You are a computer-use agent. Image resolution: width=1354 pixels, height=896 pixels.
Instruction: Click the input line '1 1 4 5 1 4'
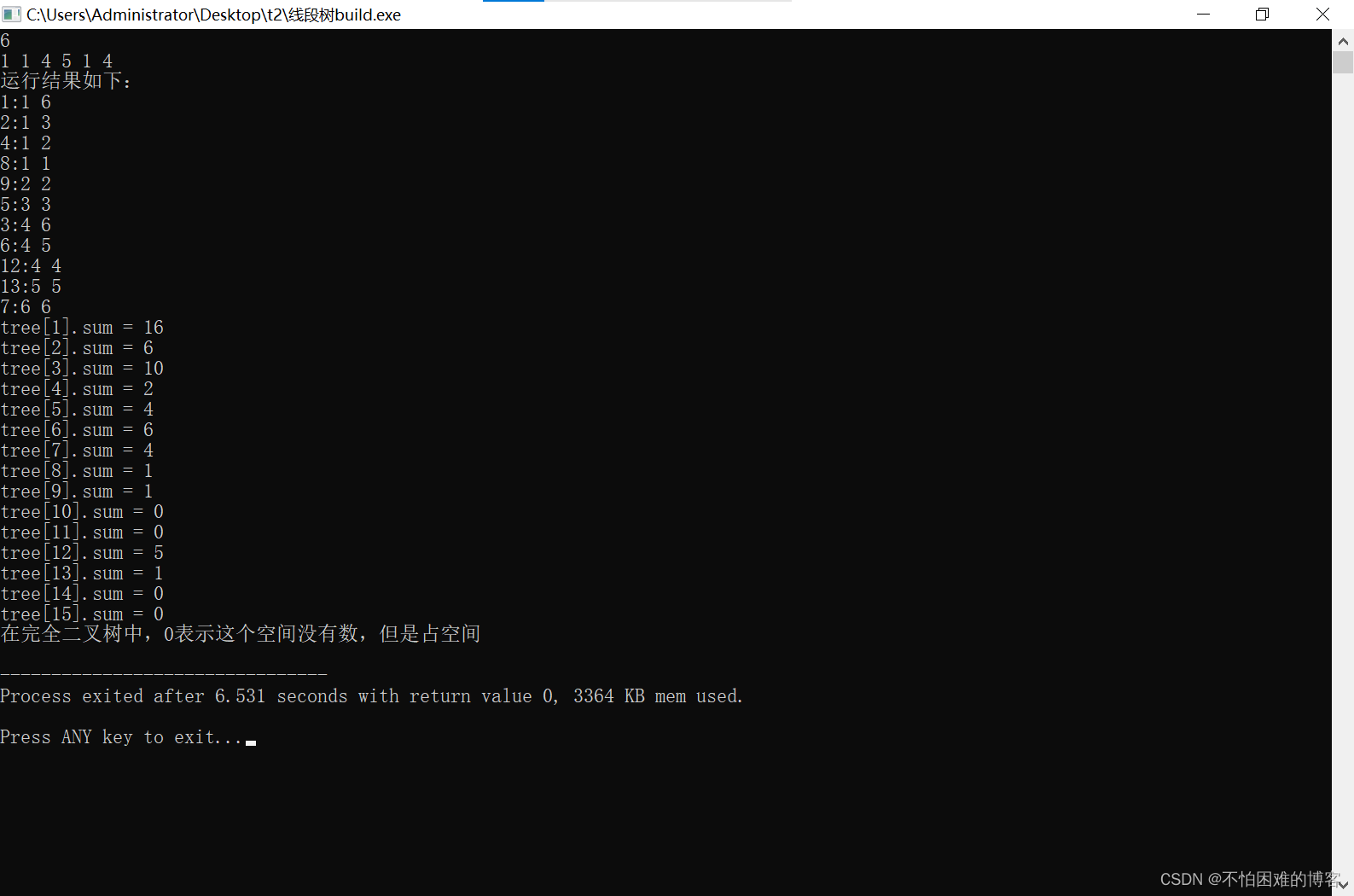pyautogui.click(x=56, y=61)
